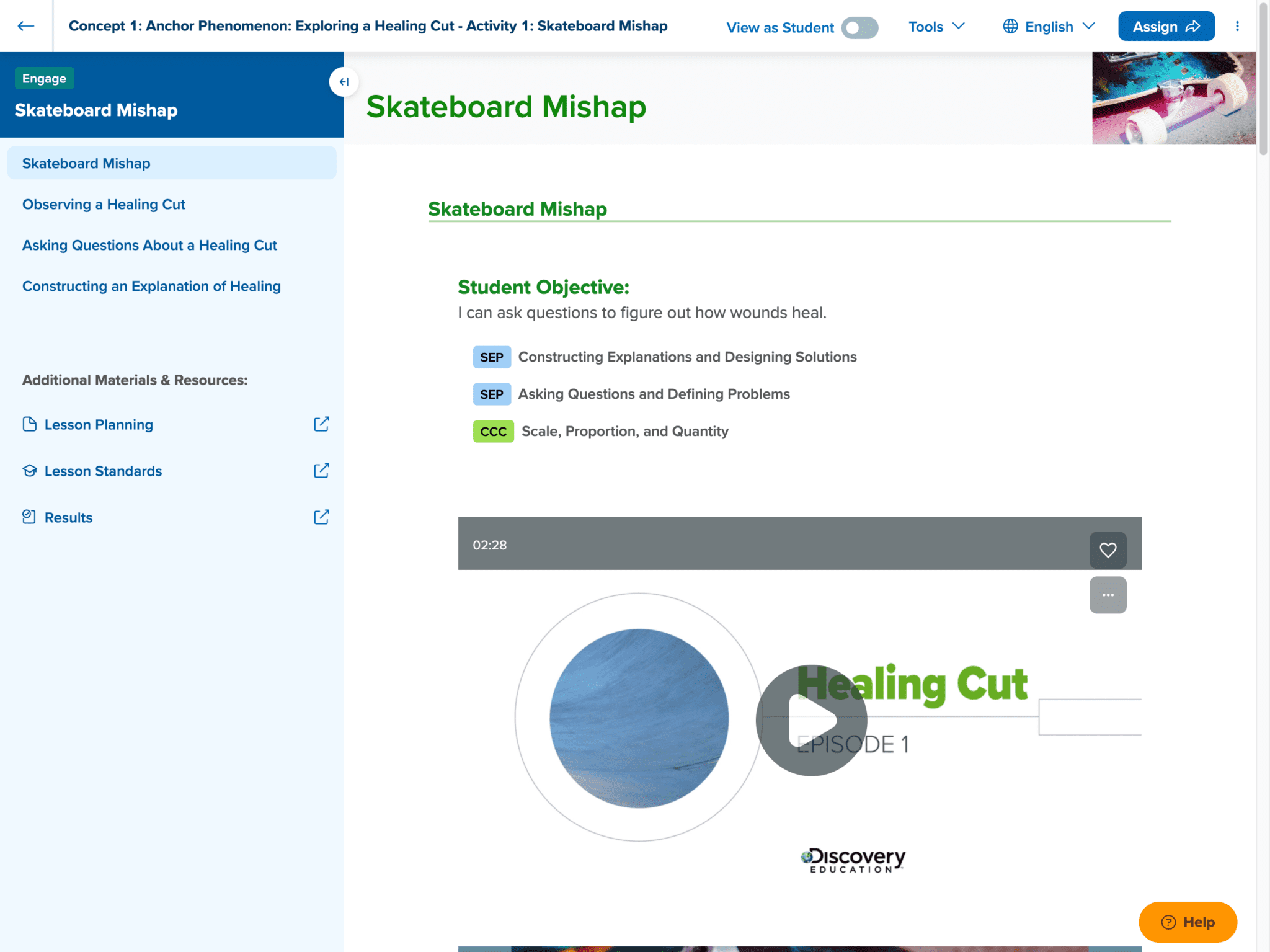The width and height of the screenshot is (1270, 952).
Task: Expand the Tools dropdown
Action: pyautogui.click(x=936, y=27)
